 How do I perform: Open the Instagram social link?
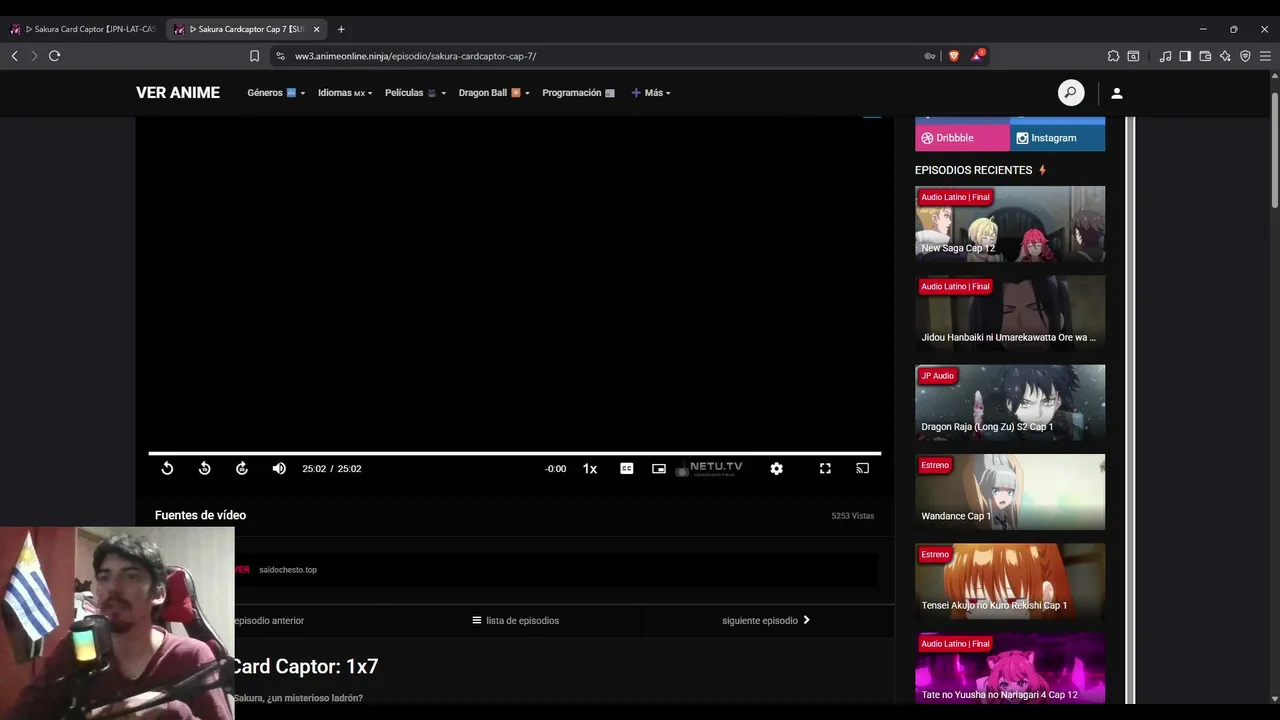1058,138
